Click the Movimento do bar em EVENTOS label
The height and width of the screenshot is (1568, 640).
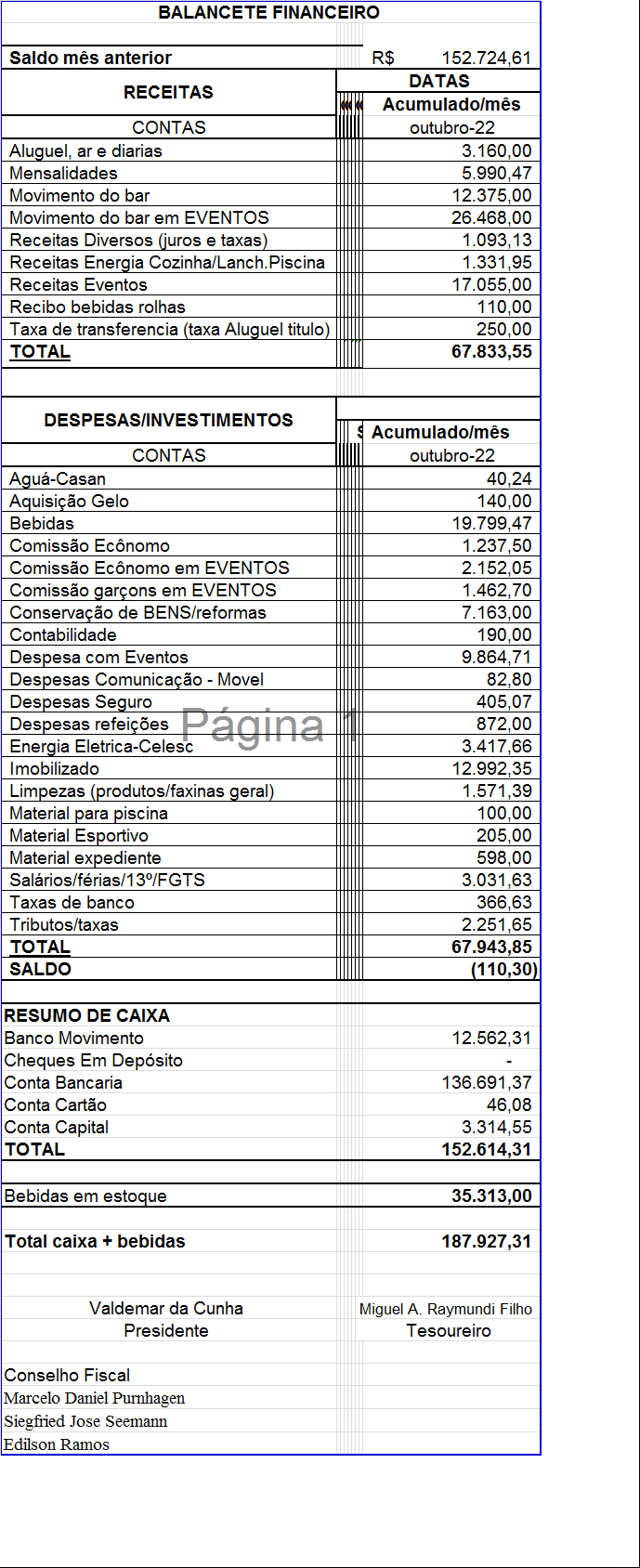(x=139, y=217)
